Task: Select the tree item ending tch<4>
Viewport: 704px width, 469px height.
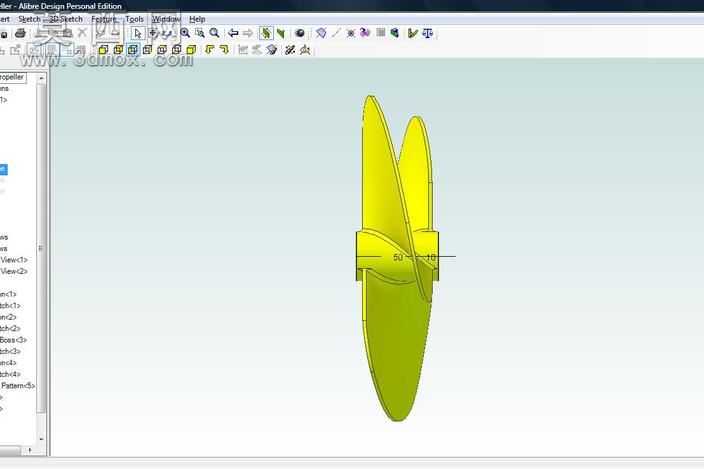Action: pyautogui.click(x=10, y=374)
